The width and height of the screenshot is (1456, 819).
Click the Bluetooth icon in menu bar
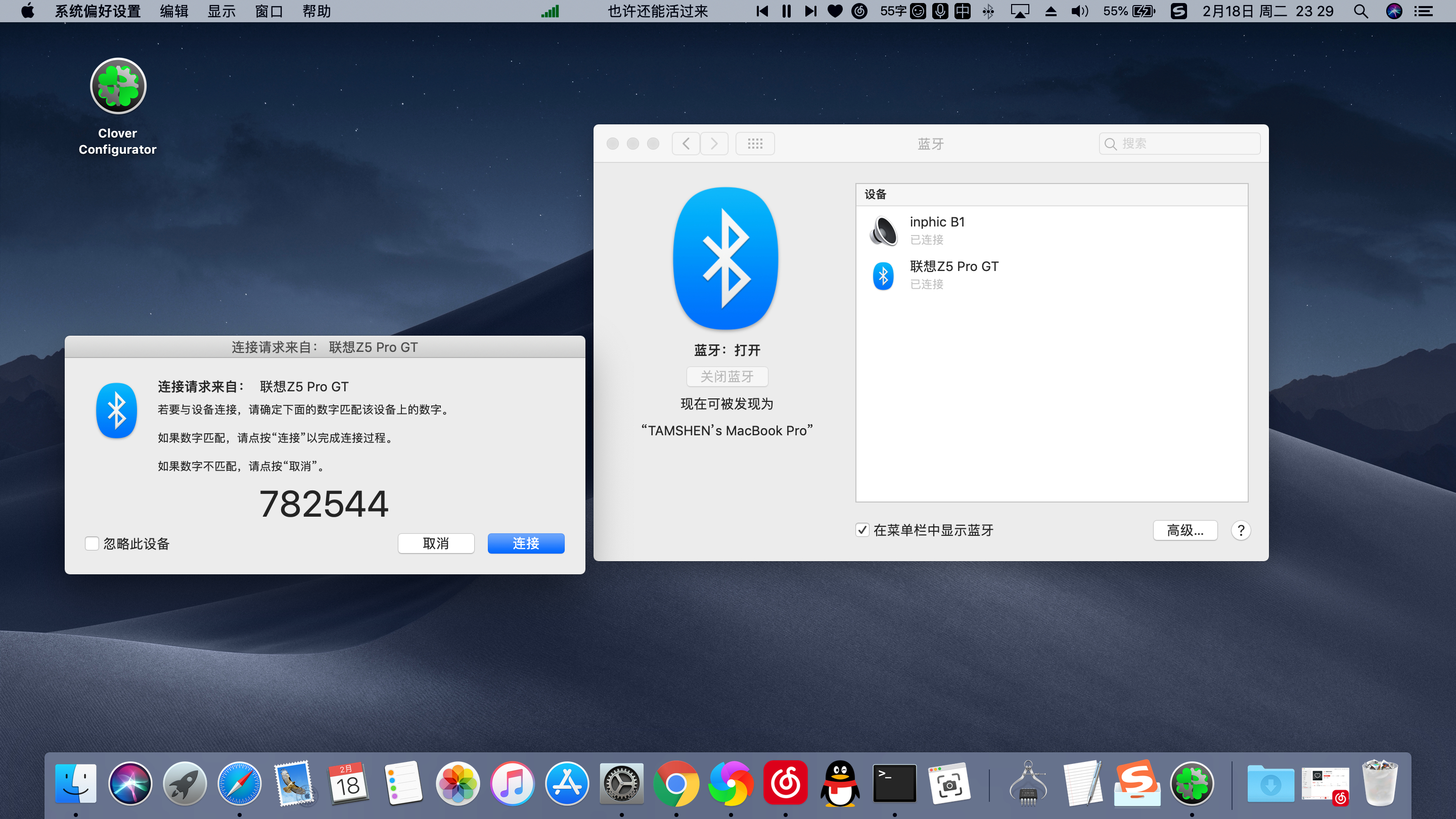[x=988, y=11]
